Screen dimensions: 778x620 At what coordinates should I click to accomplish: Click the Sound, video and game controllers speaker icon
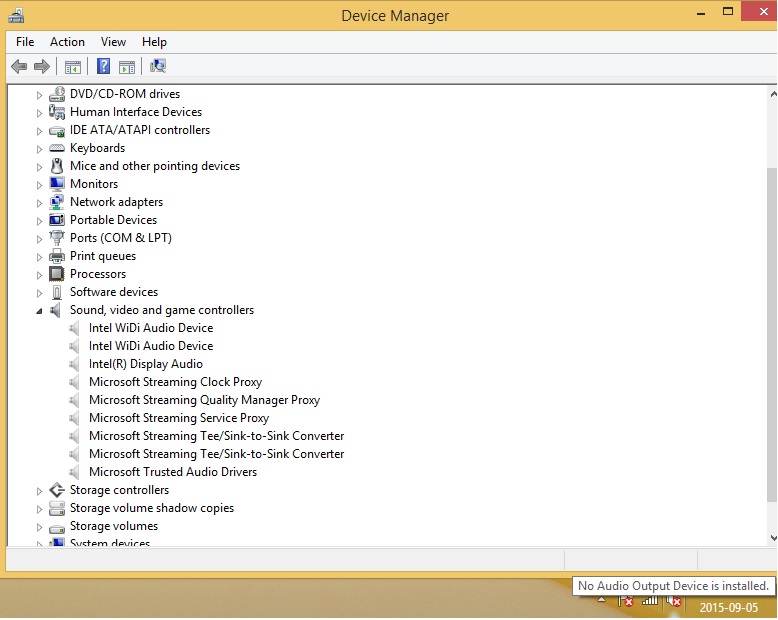tap(56, 310)
